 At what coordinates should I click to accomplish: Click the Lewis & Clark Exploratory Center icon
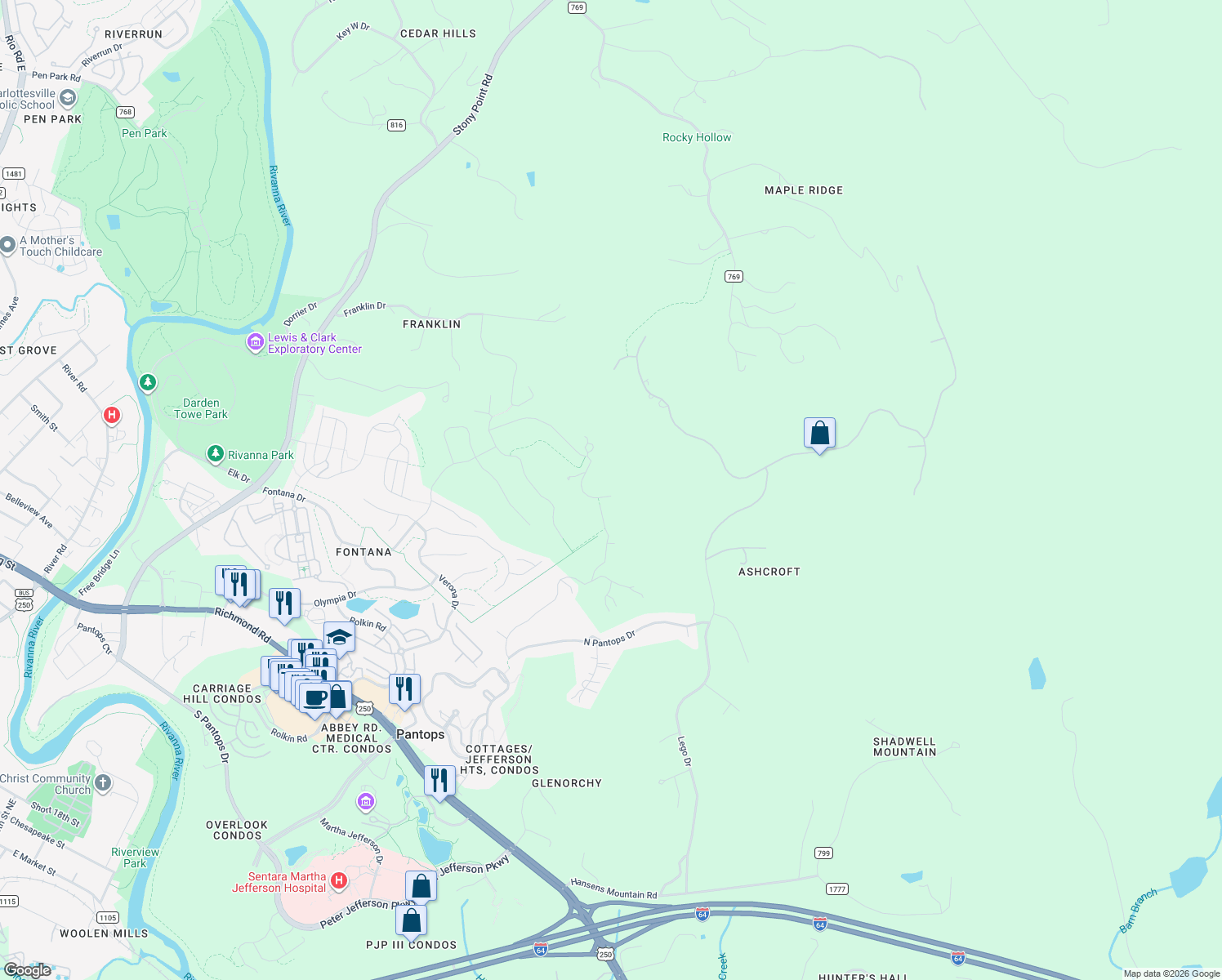[254, 341]
